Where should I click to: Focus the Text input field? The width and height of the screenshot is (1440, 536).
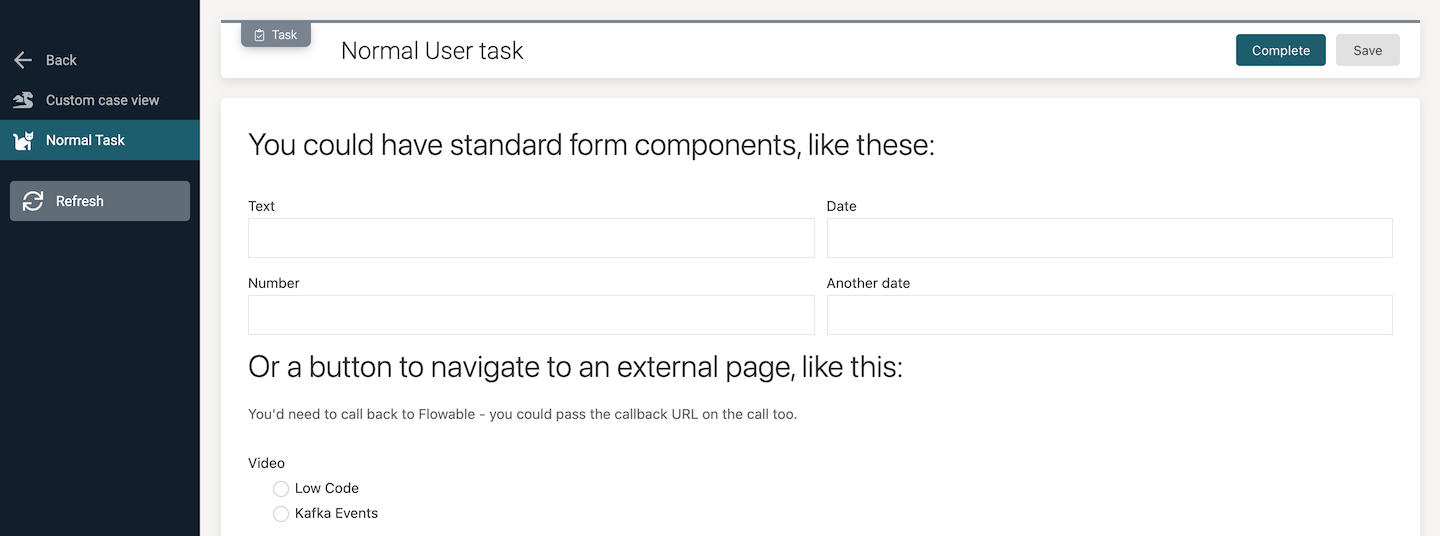tap(531, 238)
